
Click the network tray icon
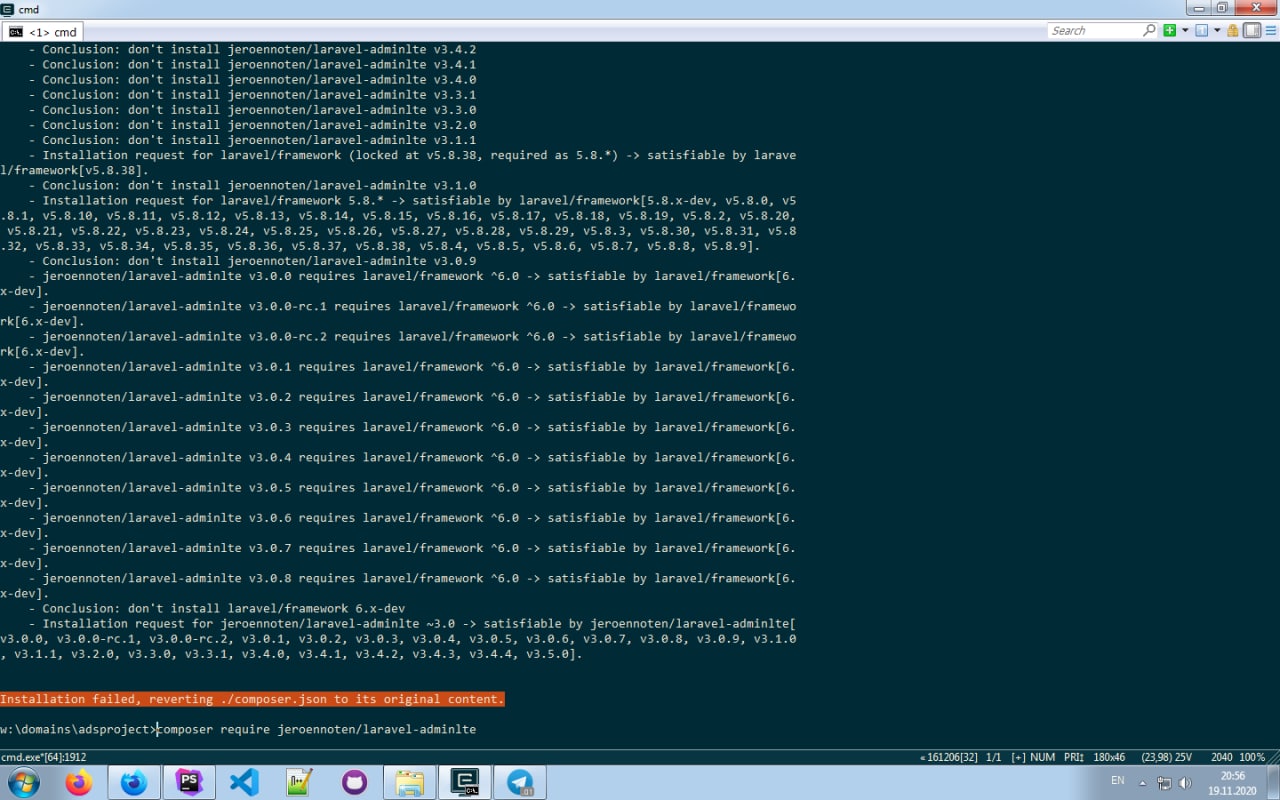tap(1164, 783)
